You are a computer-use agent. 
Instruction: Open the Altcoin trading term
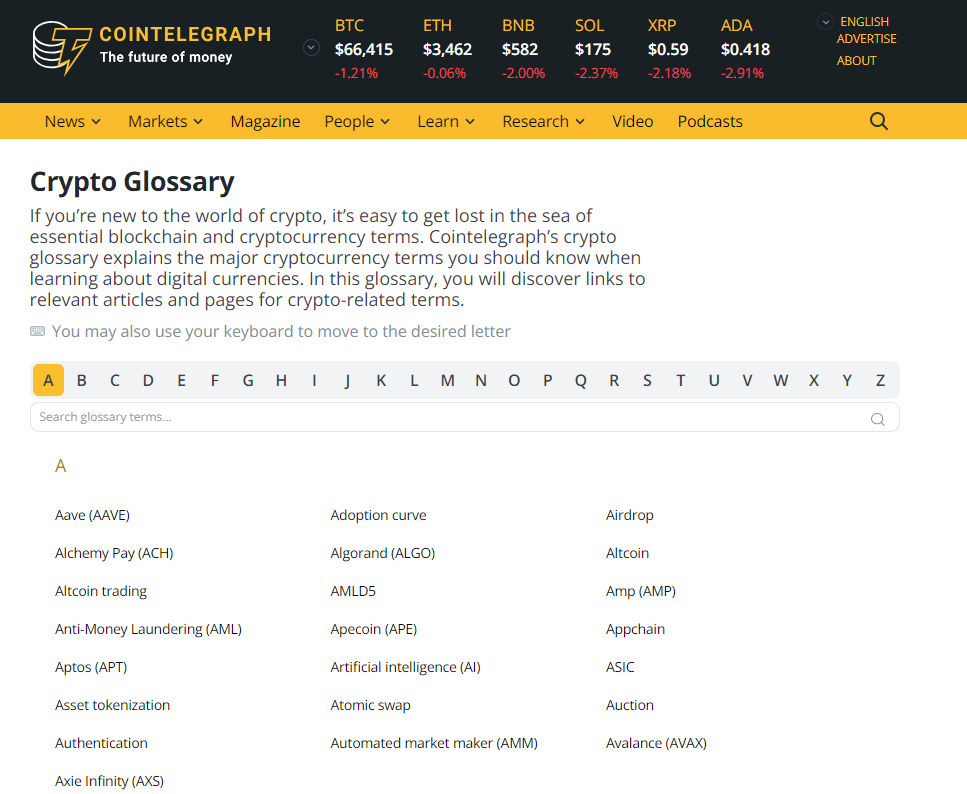[x=101, y=591]
